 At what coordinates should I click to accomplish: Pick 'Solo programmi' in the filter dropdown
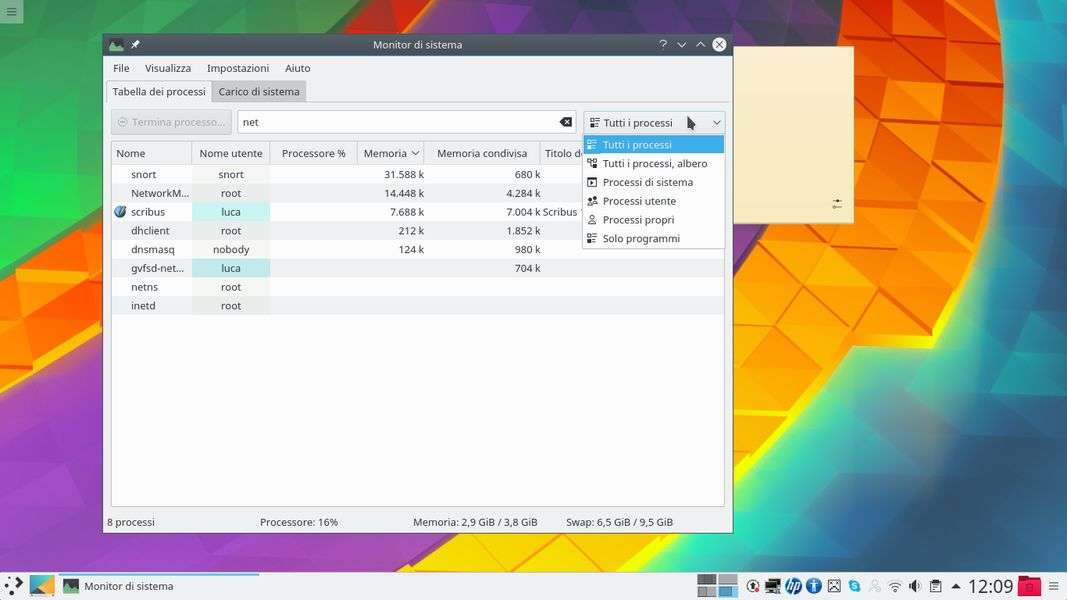click(x=640, y=239)
